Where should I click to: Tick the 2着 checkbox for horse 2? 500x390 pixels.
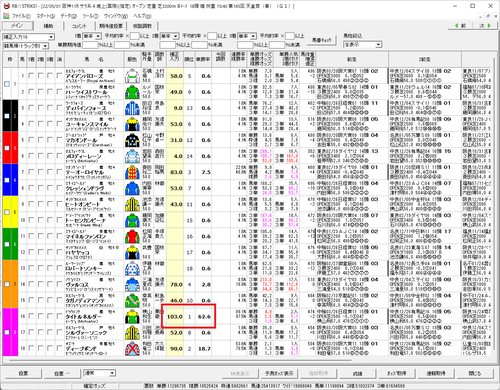pos(40,92)
